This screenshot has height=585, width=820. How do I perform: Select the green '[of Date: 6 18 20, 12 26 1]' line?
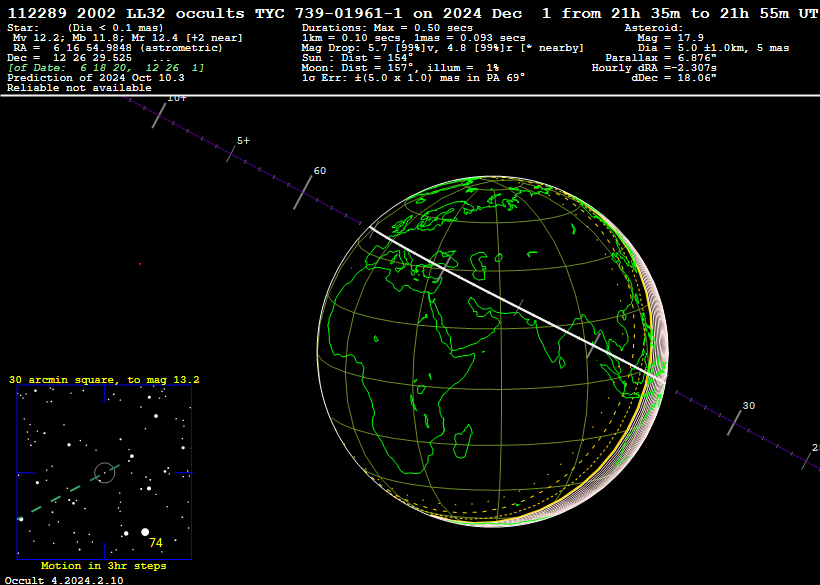coord(106,68)
